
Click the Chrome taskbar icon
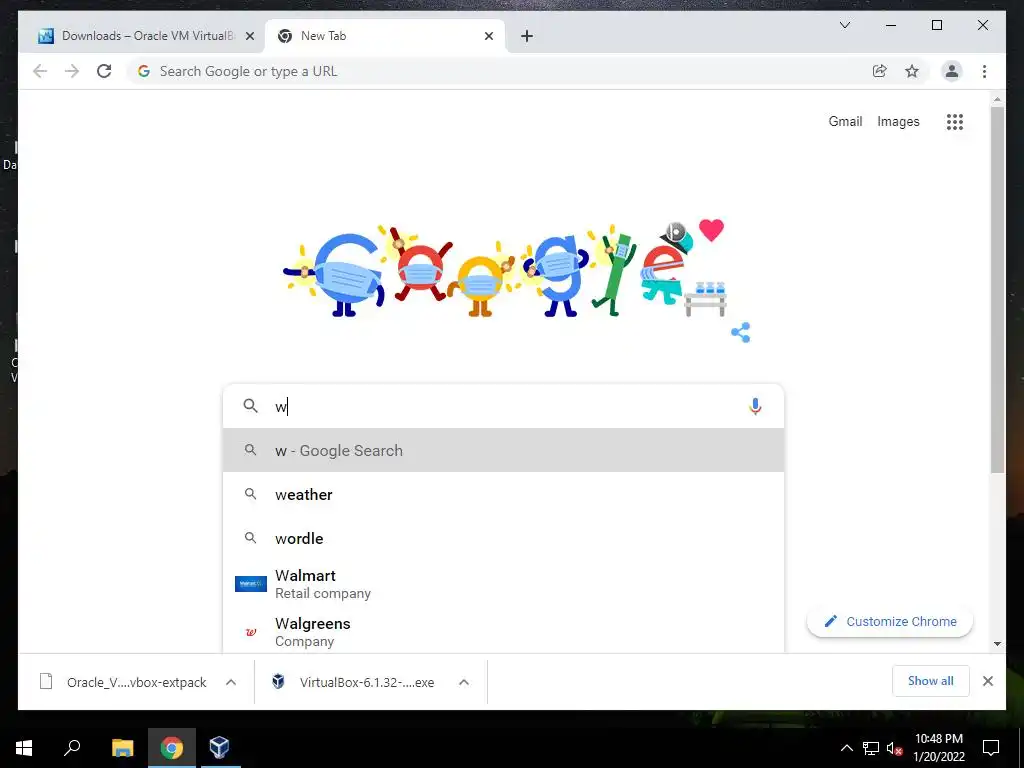coord(172,748)
